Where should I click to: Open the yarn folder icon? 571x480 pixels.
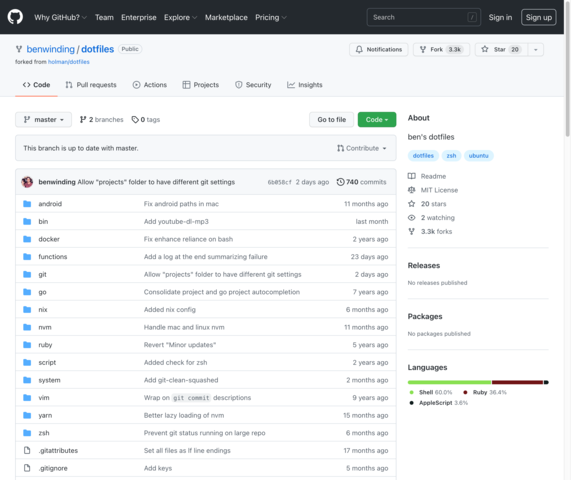[x=27, y=415]
